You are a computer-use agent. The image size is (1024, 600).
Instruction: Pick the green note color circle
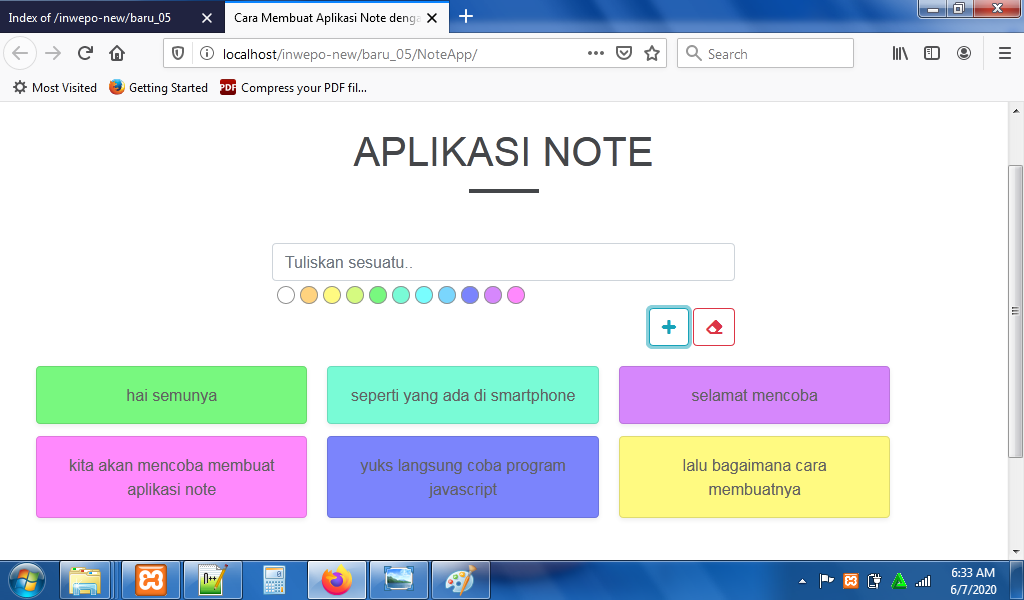pos(378,295)
